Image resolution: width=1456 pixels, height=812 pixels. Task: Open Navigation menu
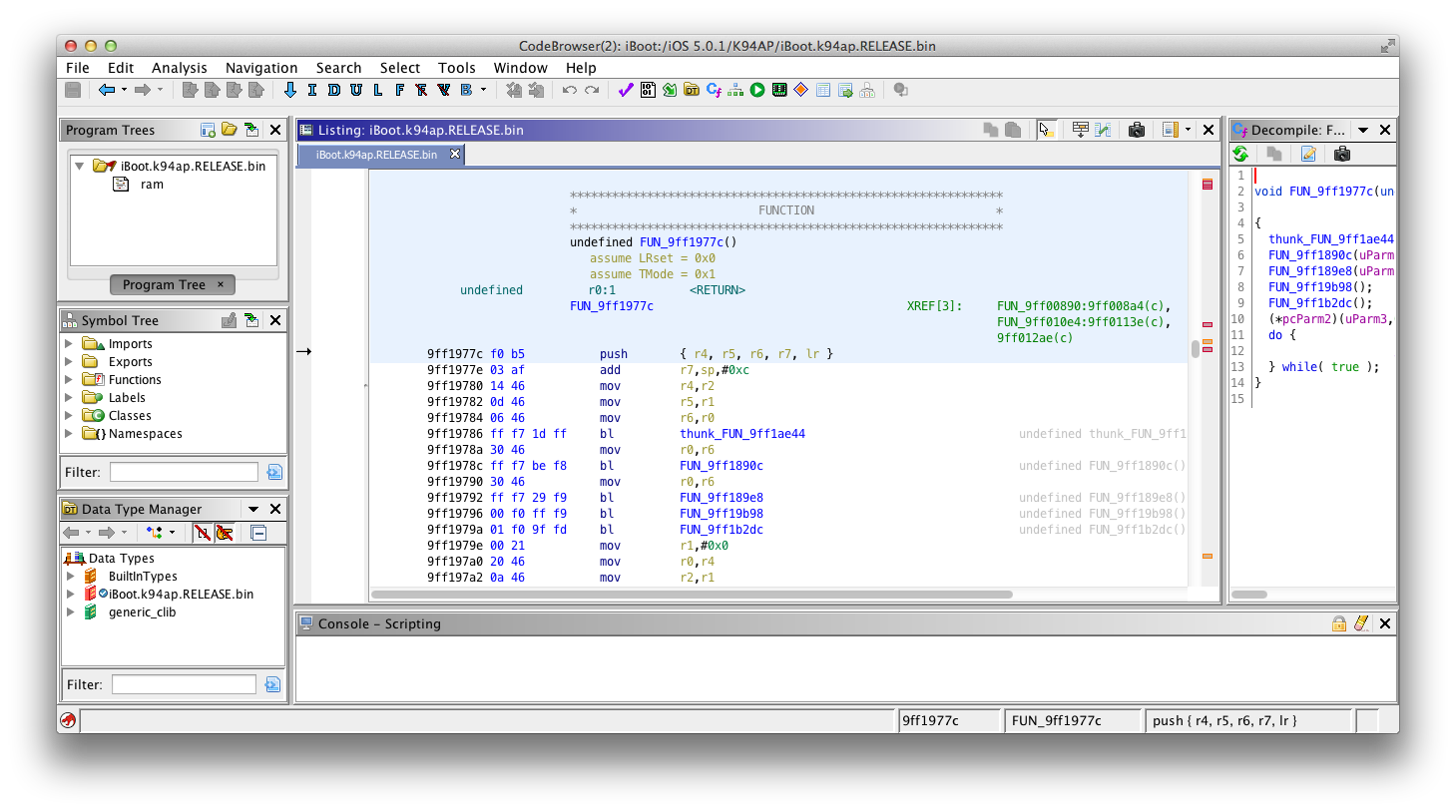click(x=261, y=68)
